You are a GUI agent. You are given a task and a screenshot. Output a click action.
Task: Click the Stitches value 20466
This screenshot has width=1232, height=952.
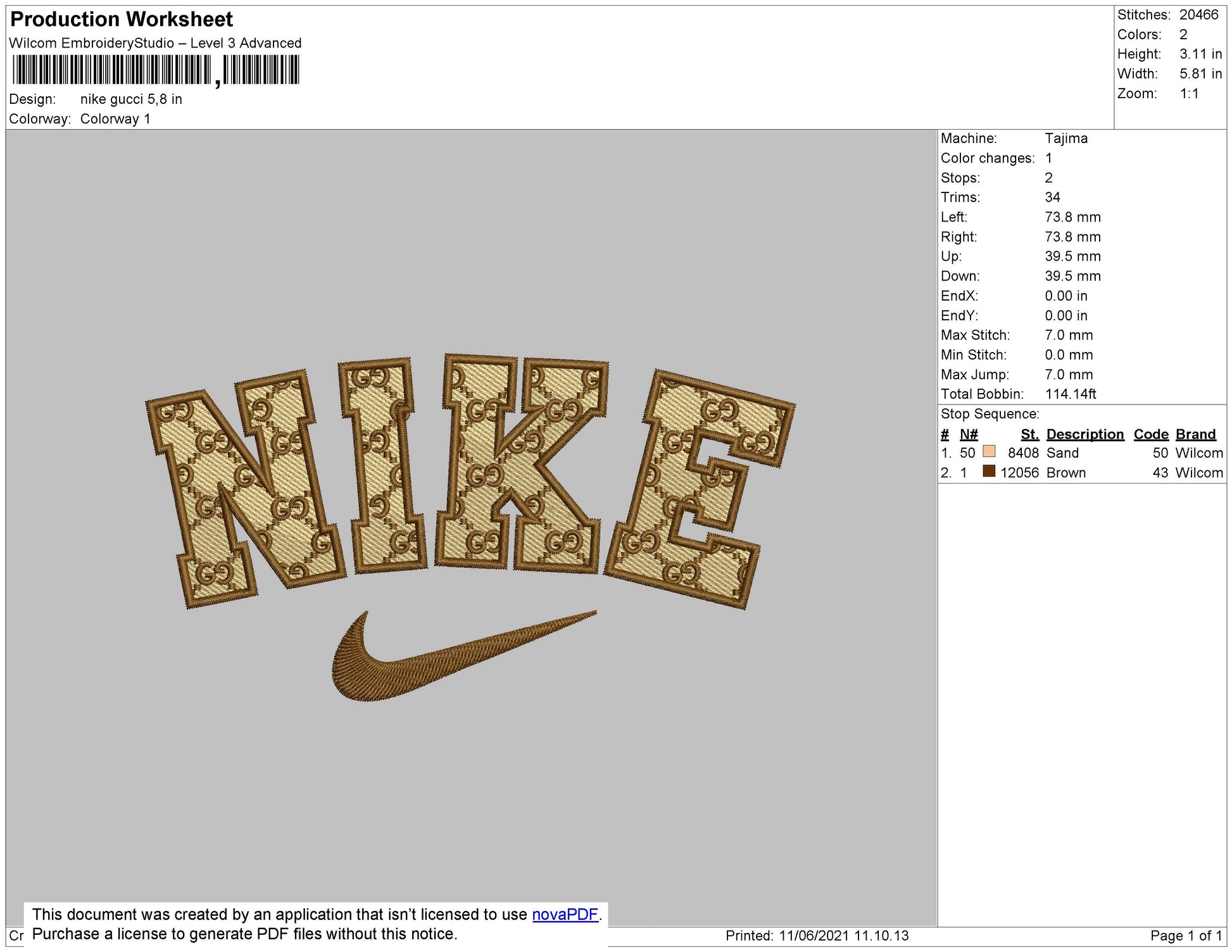1198,15
